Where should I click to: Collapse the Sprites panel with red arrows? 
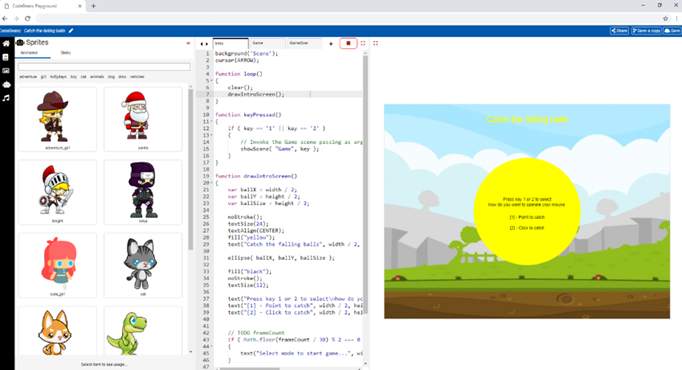coord(188,43)
